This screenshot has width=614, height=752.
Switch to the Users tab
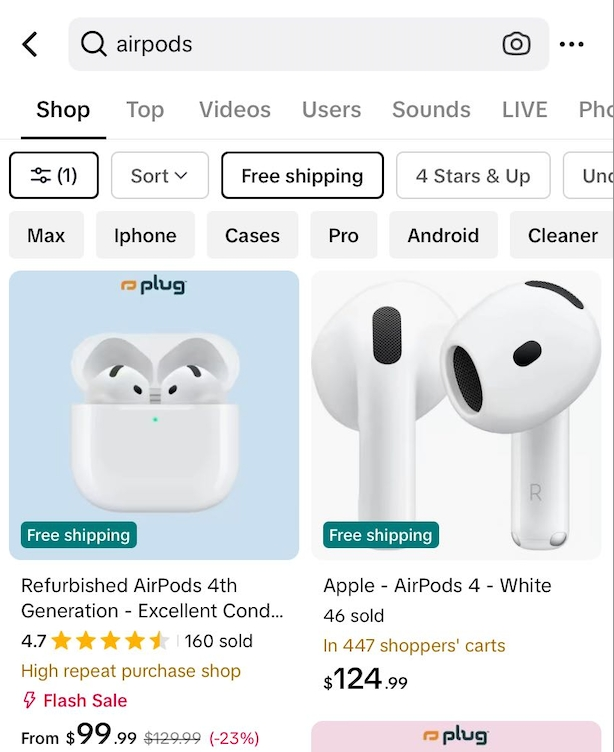point(331,110)
